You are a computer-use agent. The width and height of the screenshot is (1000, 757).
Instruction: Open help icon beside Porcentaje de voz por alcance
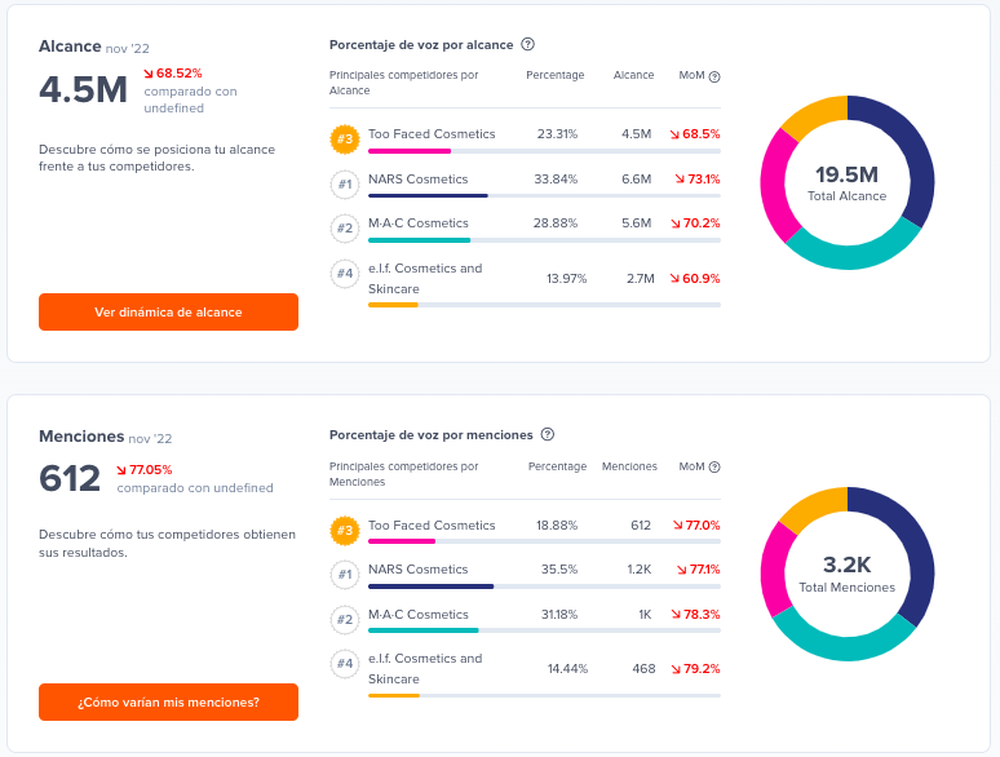tap(527, 45)
